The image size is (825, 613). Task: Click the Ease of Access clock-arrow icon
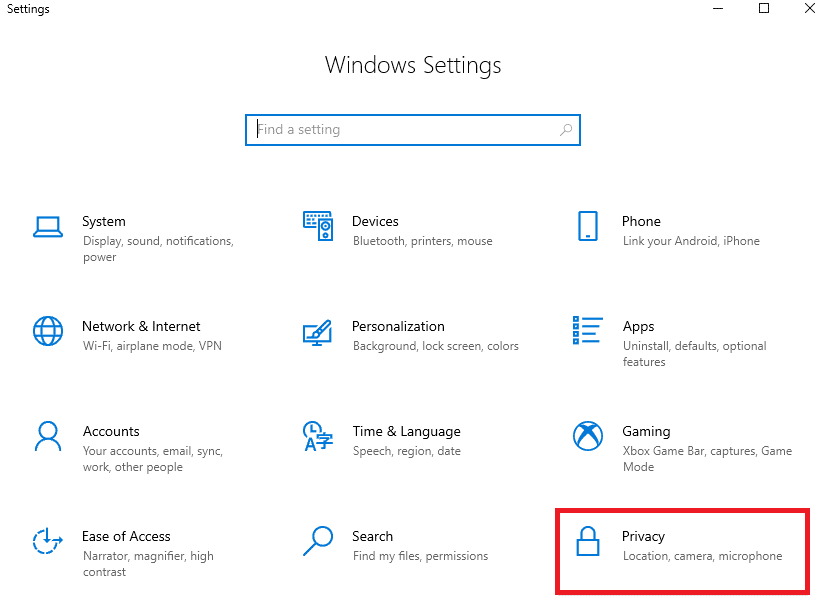[48, 540]
